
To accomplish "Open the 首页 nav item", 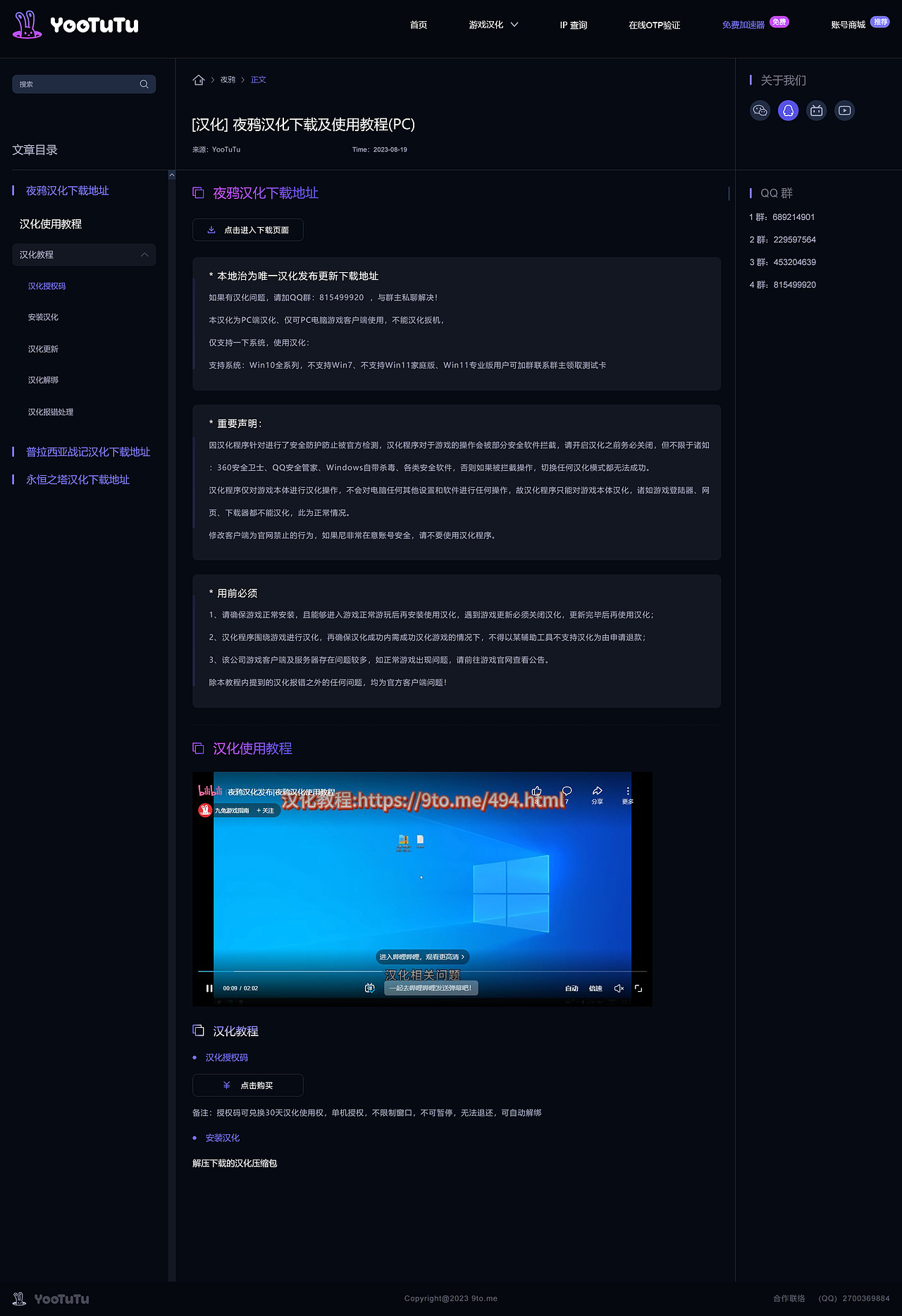I will pos(419,25).
